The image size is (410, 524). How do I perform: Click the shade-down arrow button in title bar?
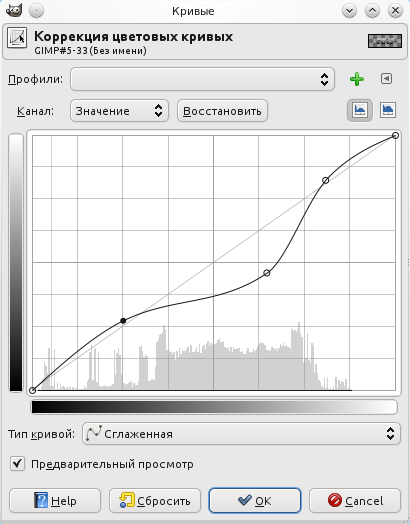[350, 11]
